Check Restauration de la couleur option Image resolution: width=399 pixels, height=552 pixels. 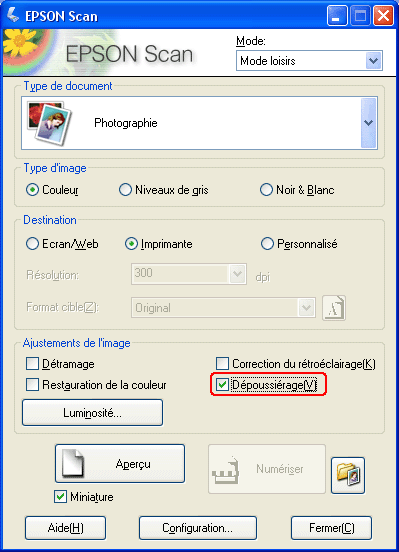point(32,385)
